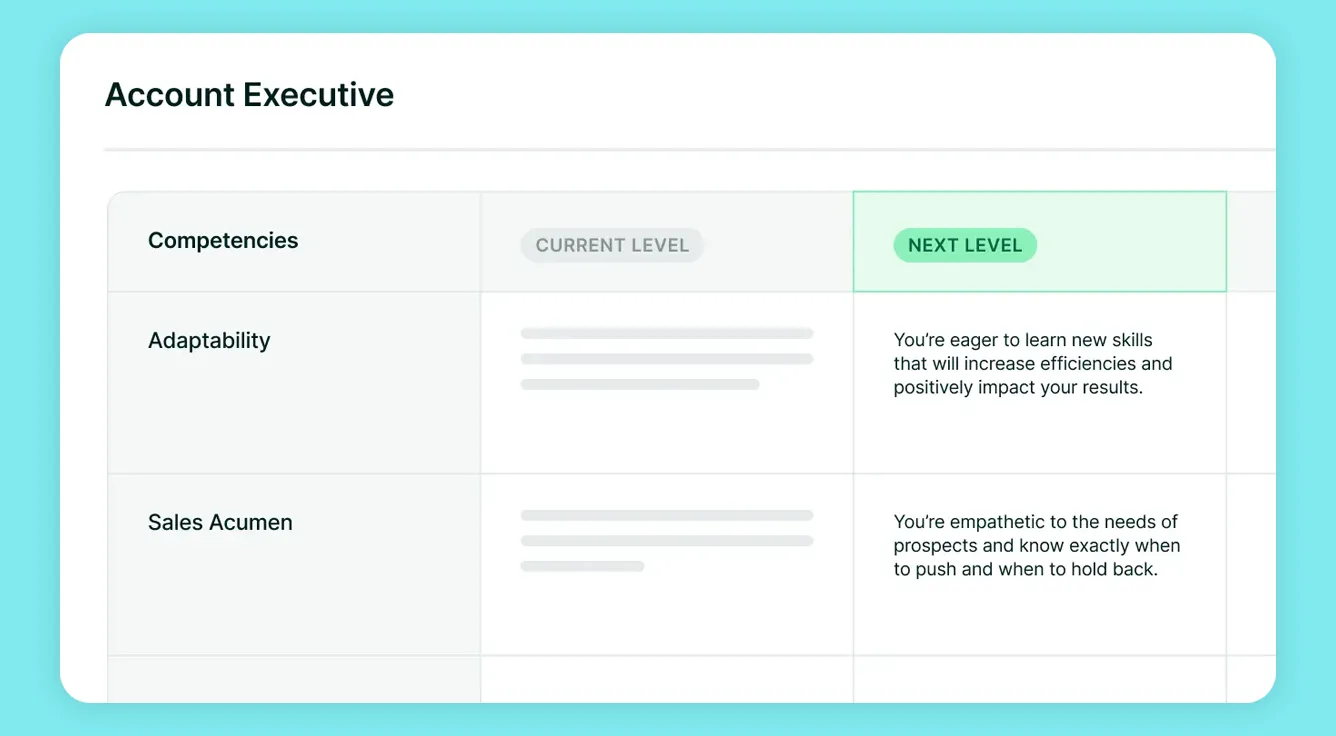Click the Adaptability next-level description text

click(x=1033, y=363)
